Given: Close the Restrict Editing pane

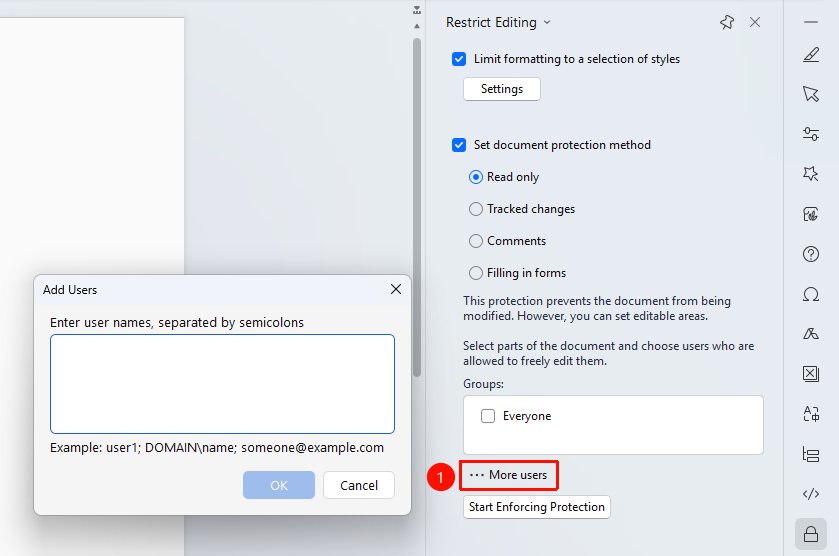Looking at the screenshot, I should pos(754,22).
